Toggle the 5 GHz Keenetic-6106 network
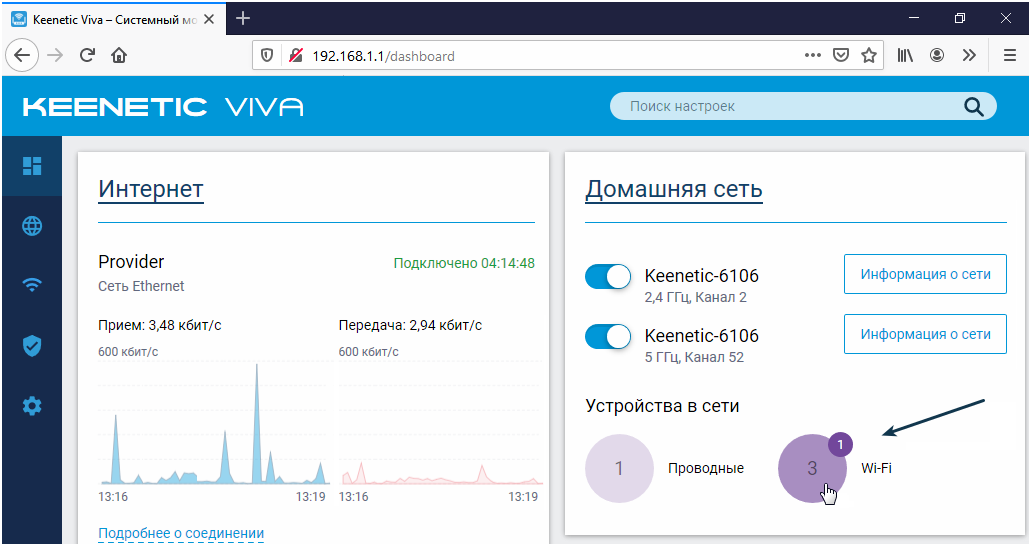The image size is (1031, 546). point(608,337)
